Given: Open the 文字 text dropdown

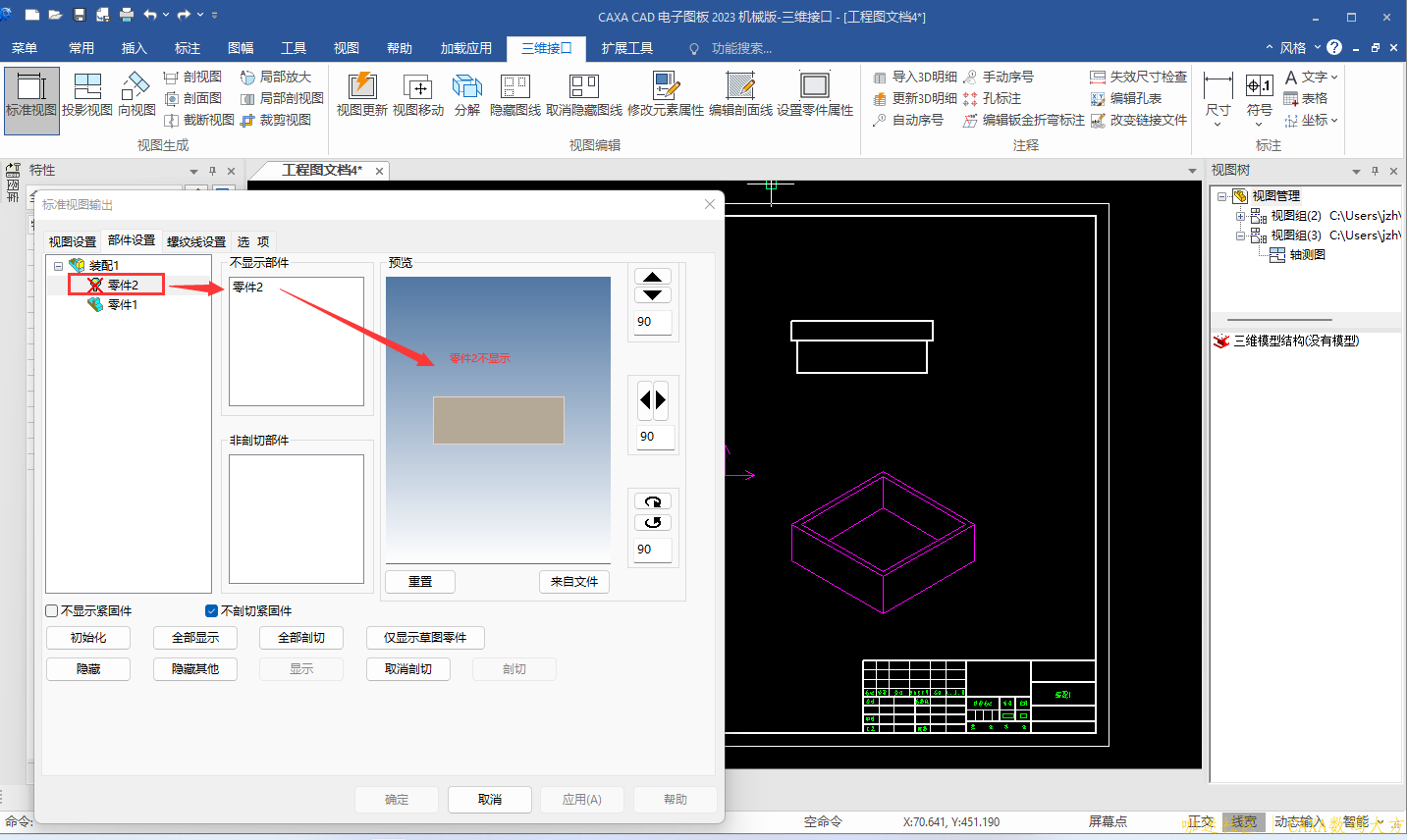Looking at the screenshot, I should [1312, 77].
